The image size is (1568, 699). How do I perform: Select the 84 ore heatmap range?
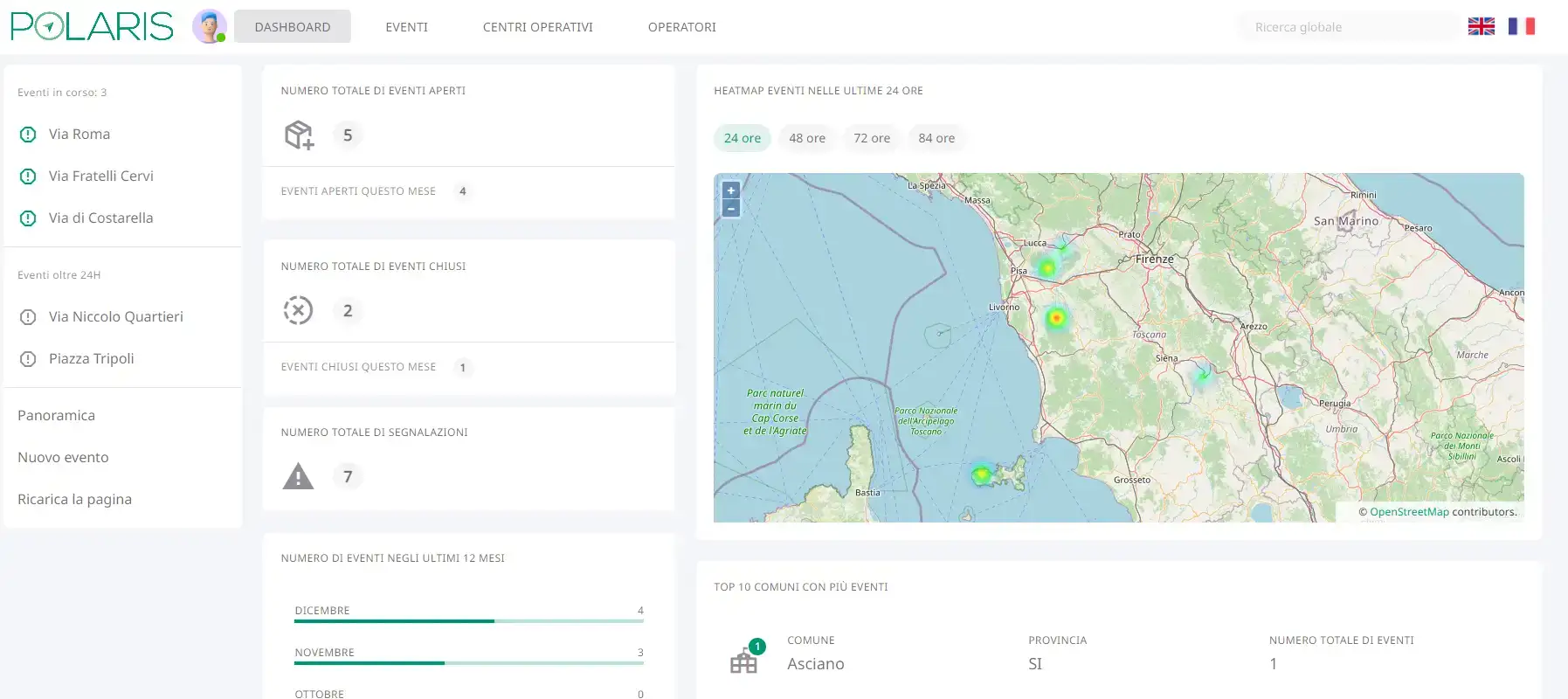pyautogui.click(x=936, y=138)
